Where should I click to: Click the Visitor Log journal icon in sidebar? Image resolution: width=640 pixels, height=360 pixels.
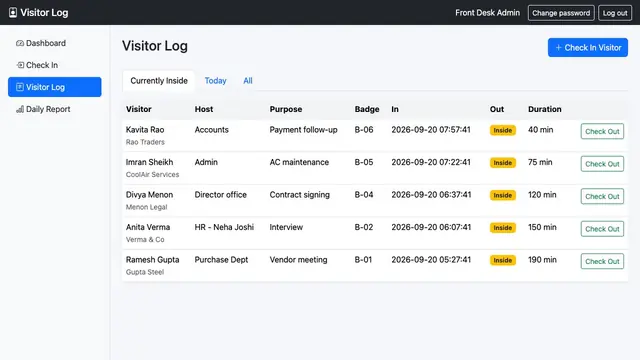[20, 87]
